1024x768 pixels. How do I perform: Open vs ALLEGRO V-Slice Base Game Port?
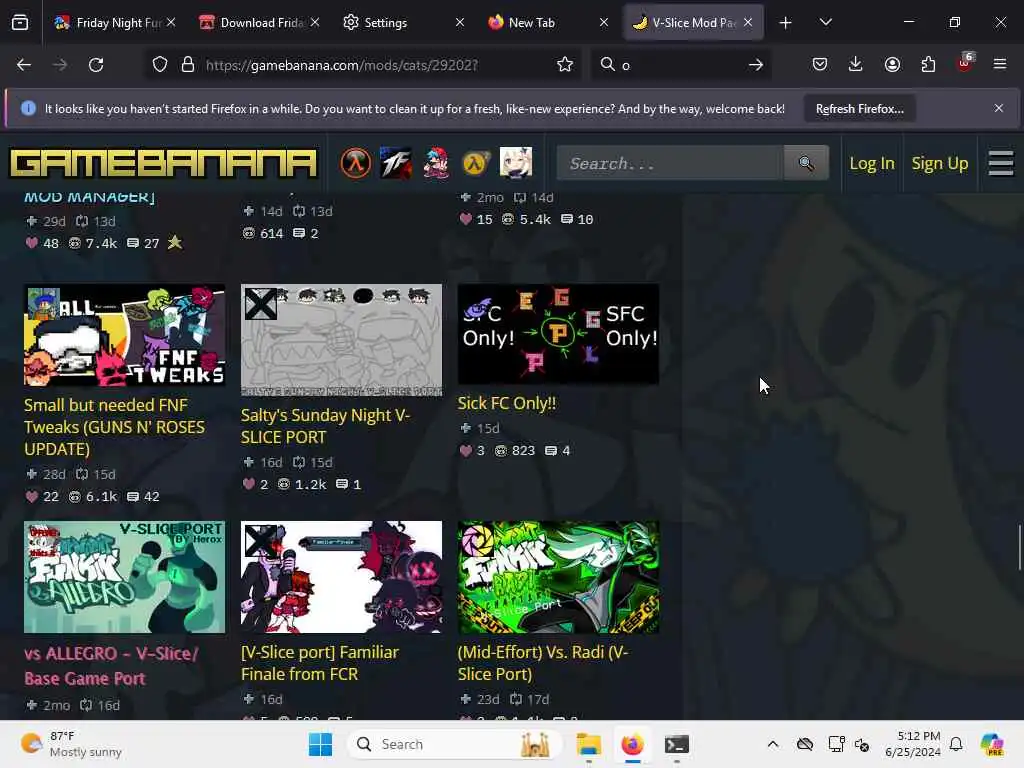click(111, 666)
